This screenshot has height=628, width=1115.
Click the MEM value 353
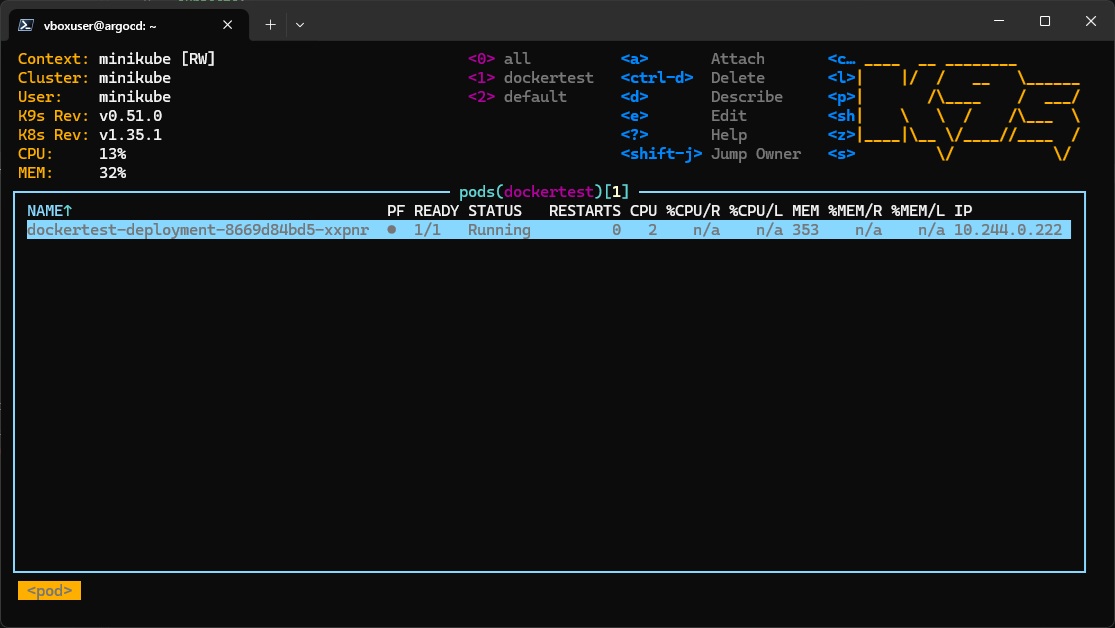[806, 230]
